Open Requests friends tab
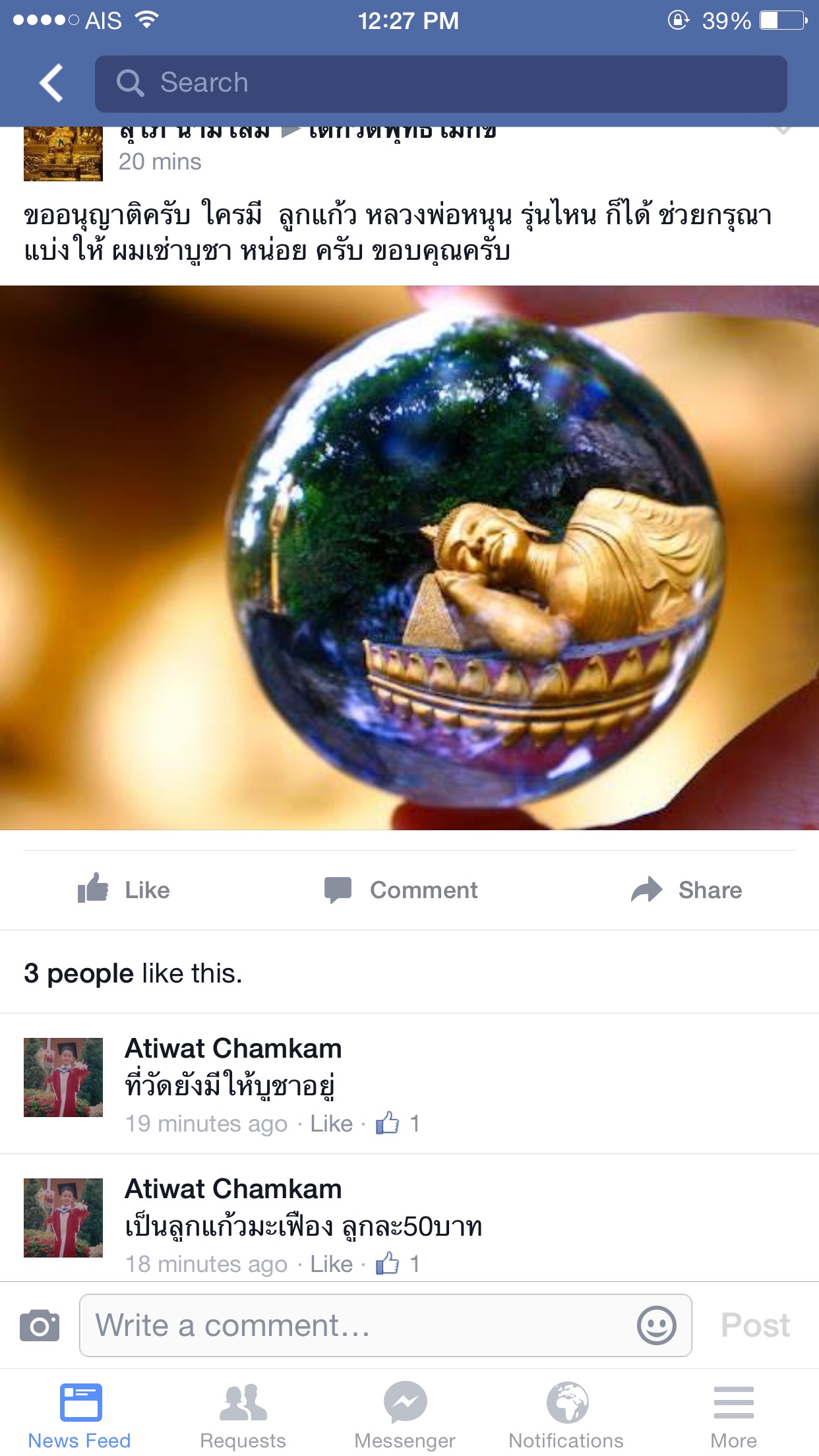819x1456 pixels. tap(243, 1415)
